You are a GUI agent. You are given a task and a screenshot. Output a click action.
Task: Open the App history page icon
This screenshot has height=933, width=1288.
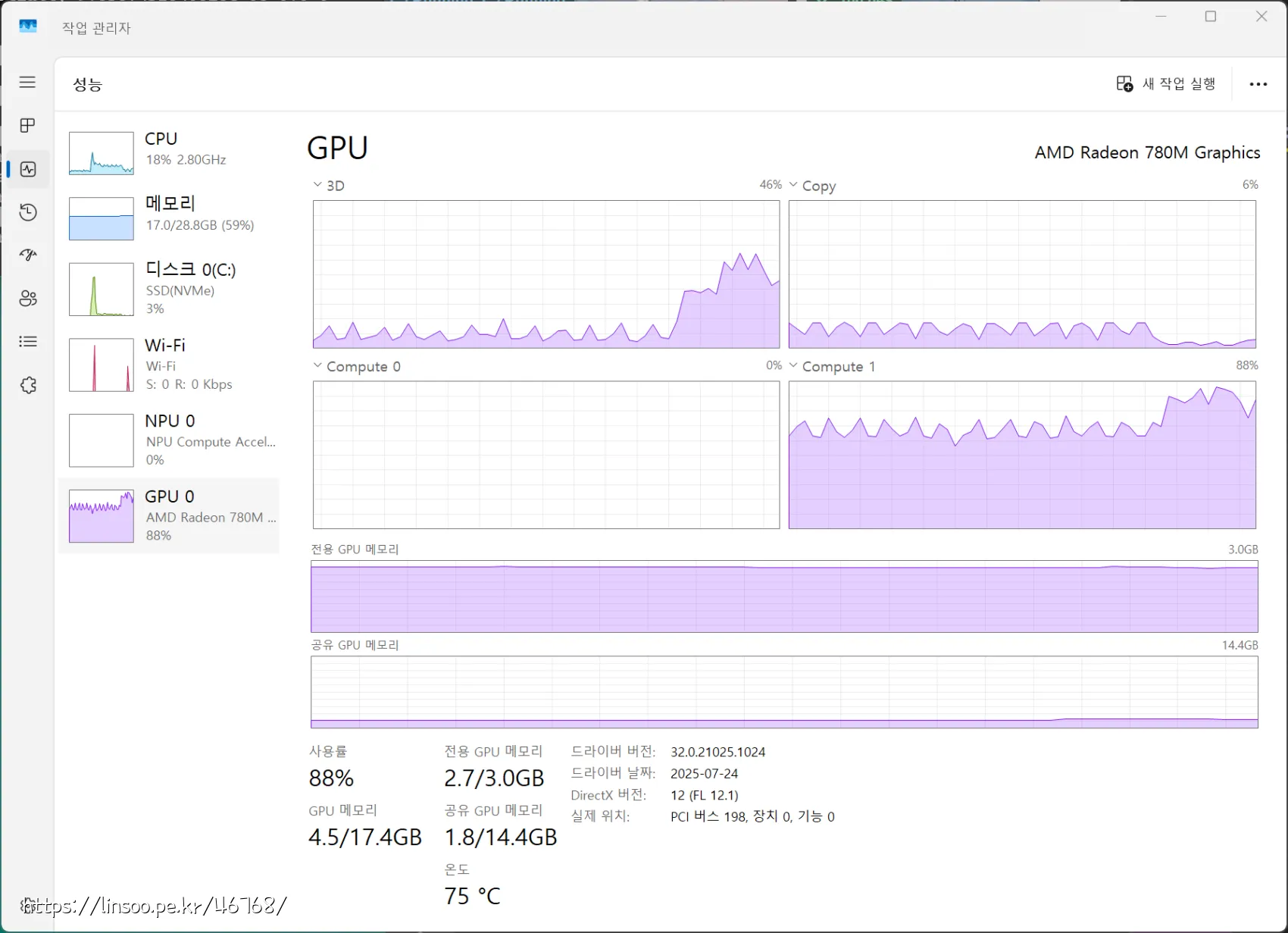tap(28, 212)
